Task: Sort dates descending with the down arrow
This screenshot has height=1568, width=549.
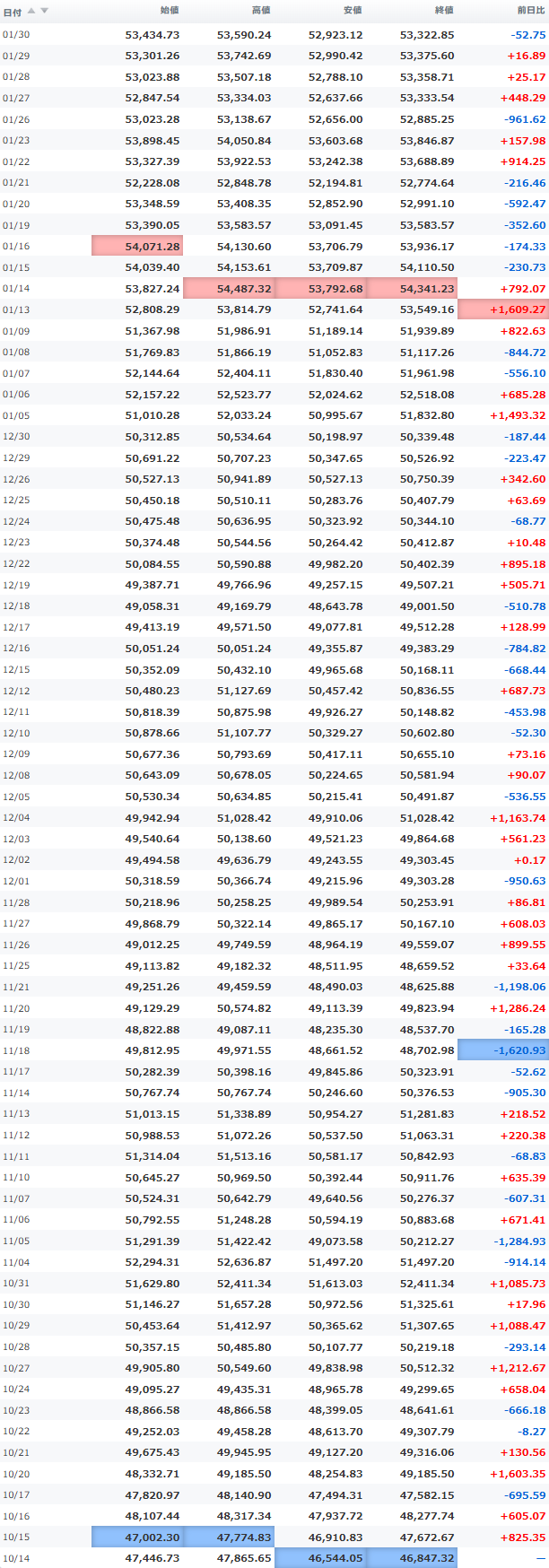Action: click(x=44, y=11)
